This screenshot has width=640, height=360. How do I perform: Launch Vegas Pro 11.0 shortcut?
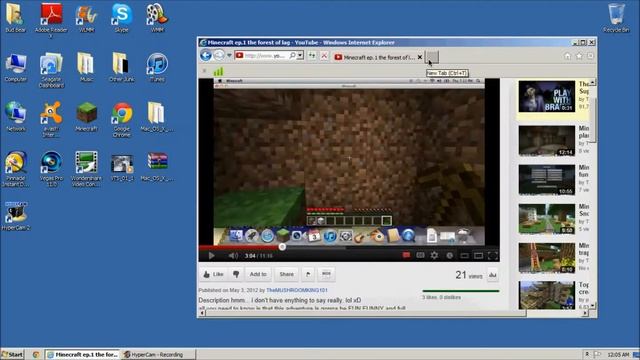coord(51,169)
